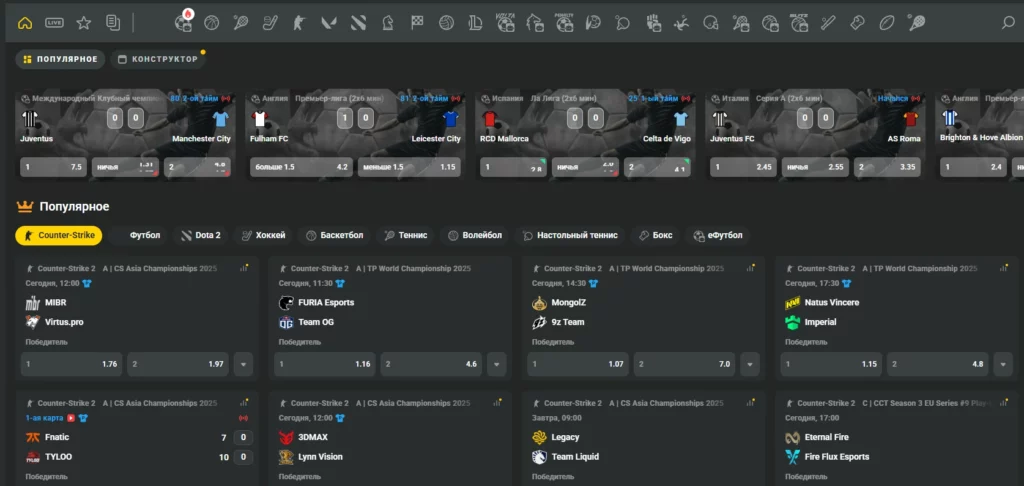Select больше 1.5 odds for Fulham match

tap(301, 167)
